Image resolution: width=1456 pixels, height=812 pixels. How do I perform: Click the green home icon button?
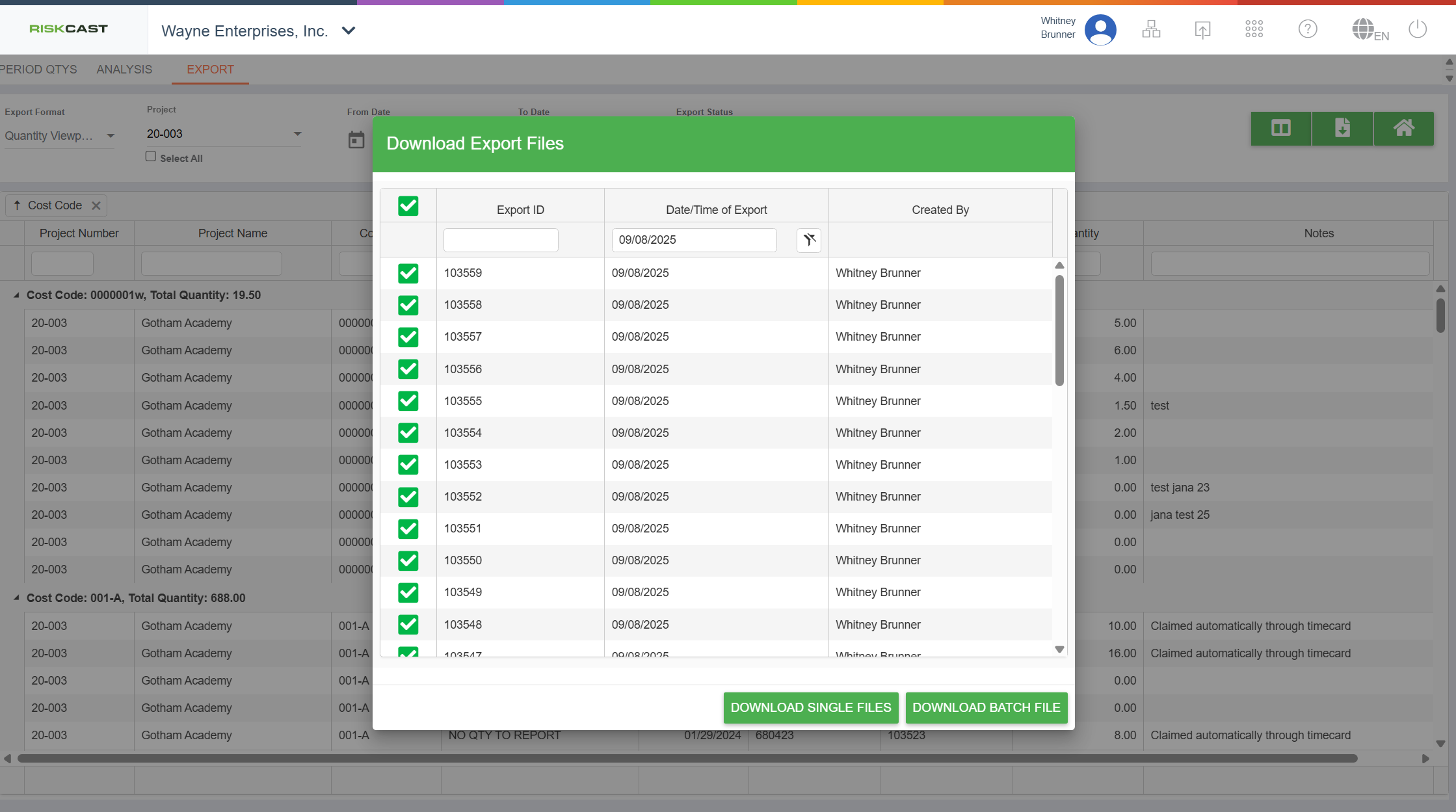click(x=1403, y=128)
